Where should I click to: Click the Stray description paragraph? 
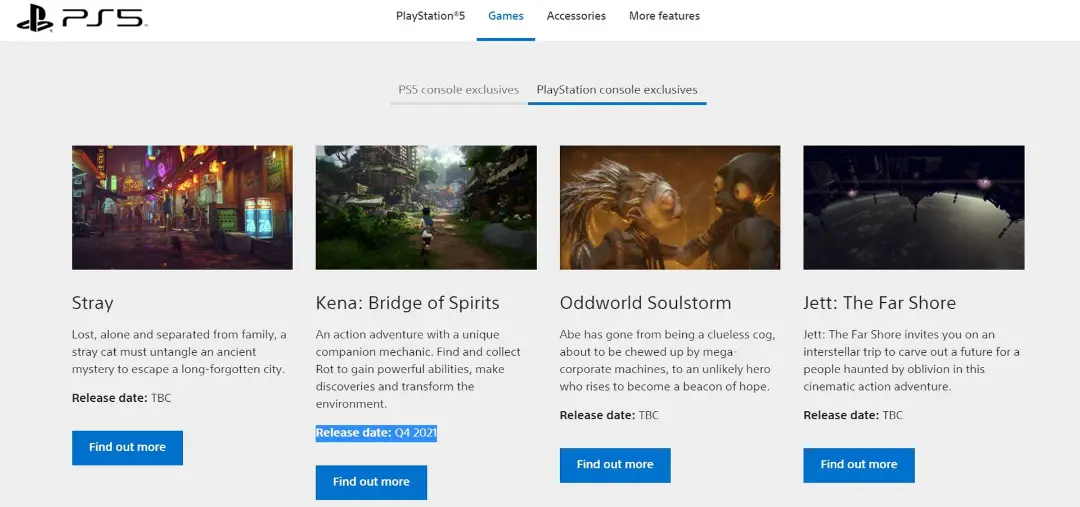(179, 352)
